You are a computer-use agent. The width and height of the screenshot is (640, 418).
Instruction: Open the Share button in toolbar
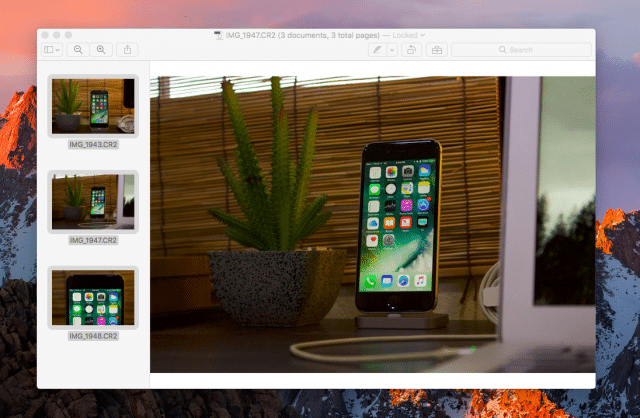[127, 50]
